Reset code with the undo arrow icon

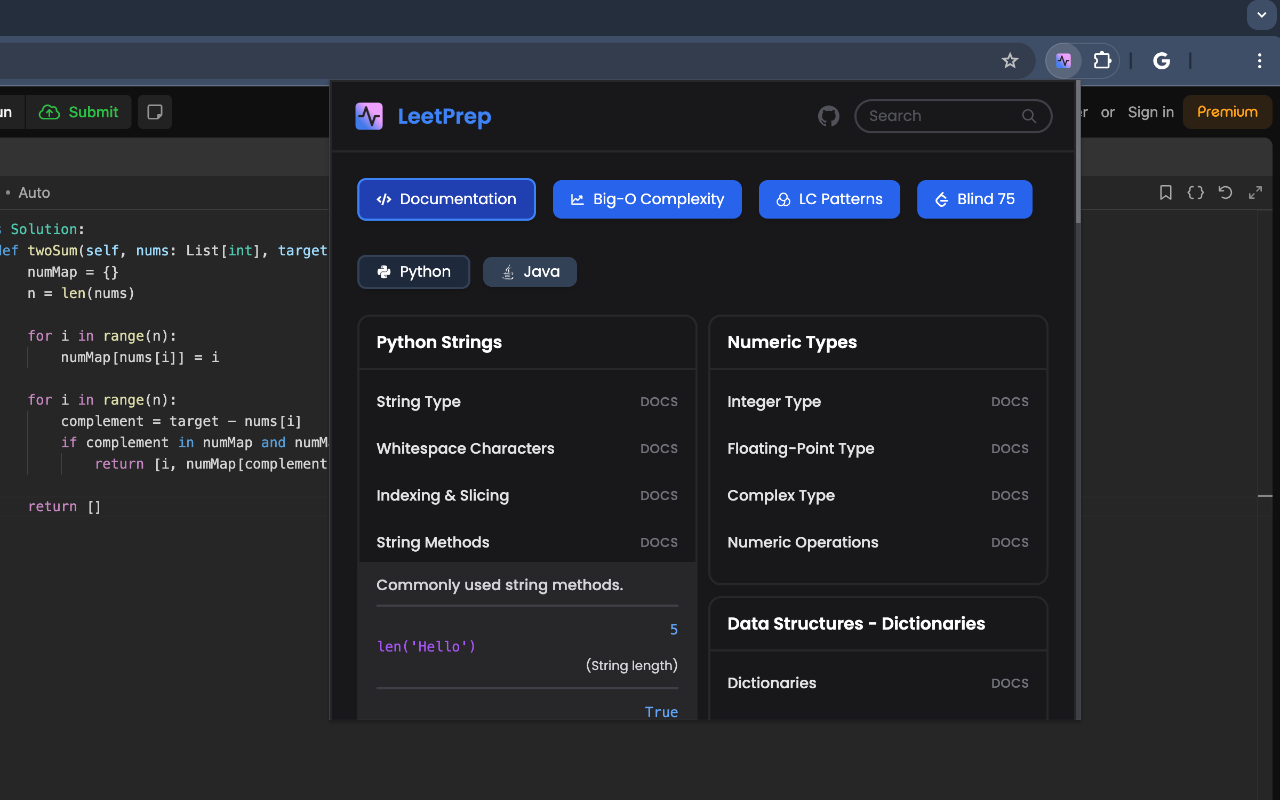pos(1225,193)
